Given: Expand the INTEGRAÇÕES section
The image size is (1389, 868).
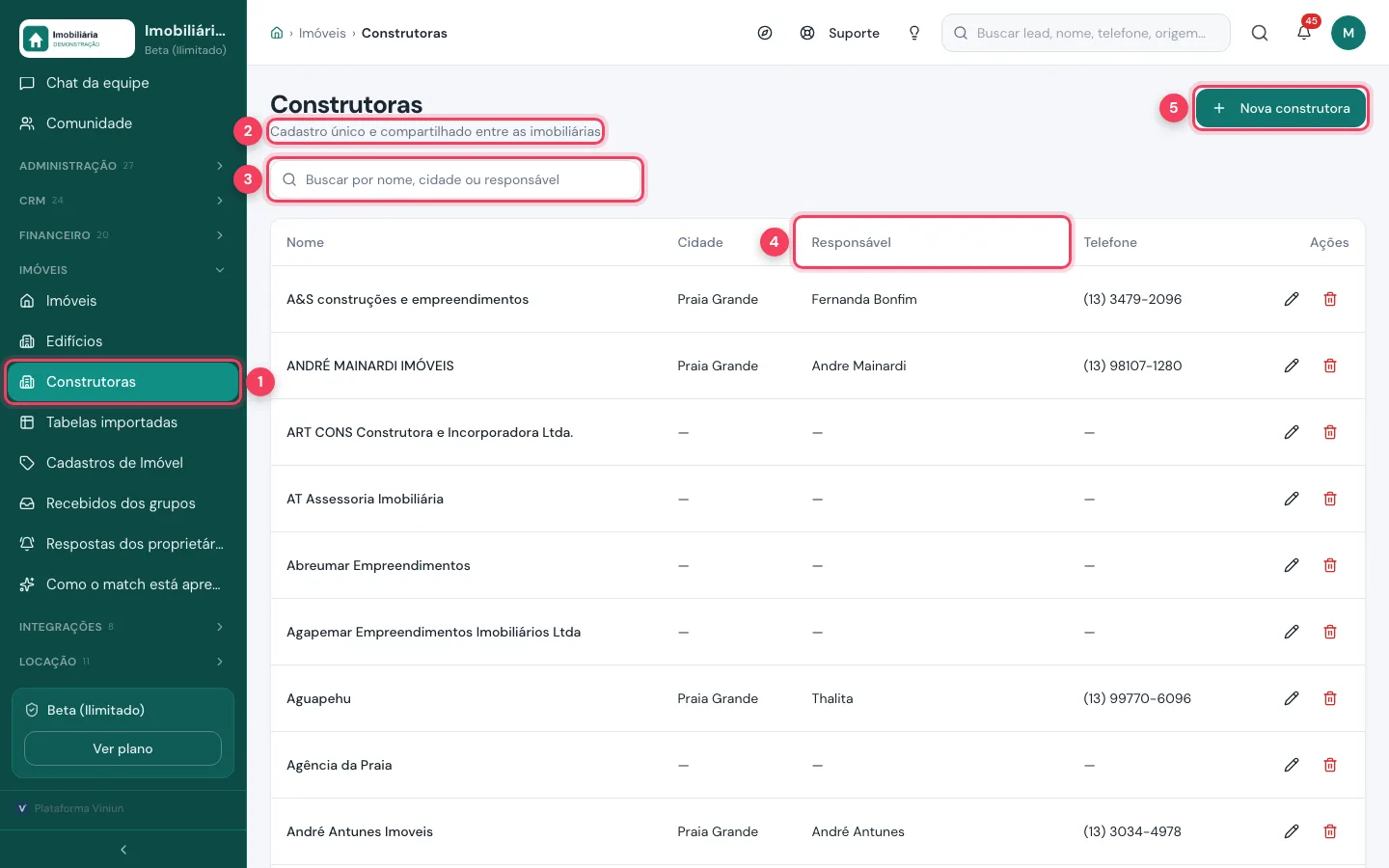Looking at the screenshot, I should (123, 627).
